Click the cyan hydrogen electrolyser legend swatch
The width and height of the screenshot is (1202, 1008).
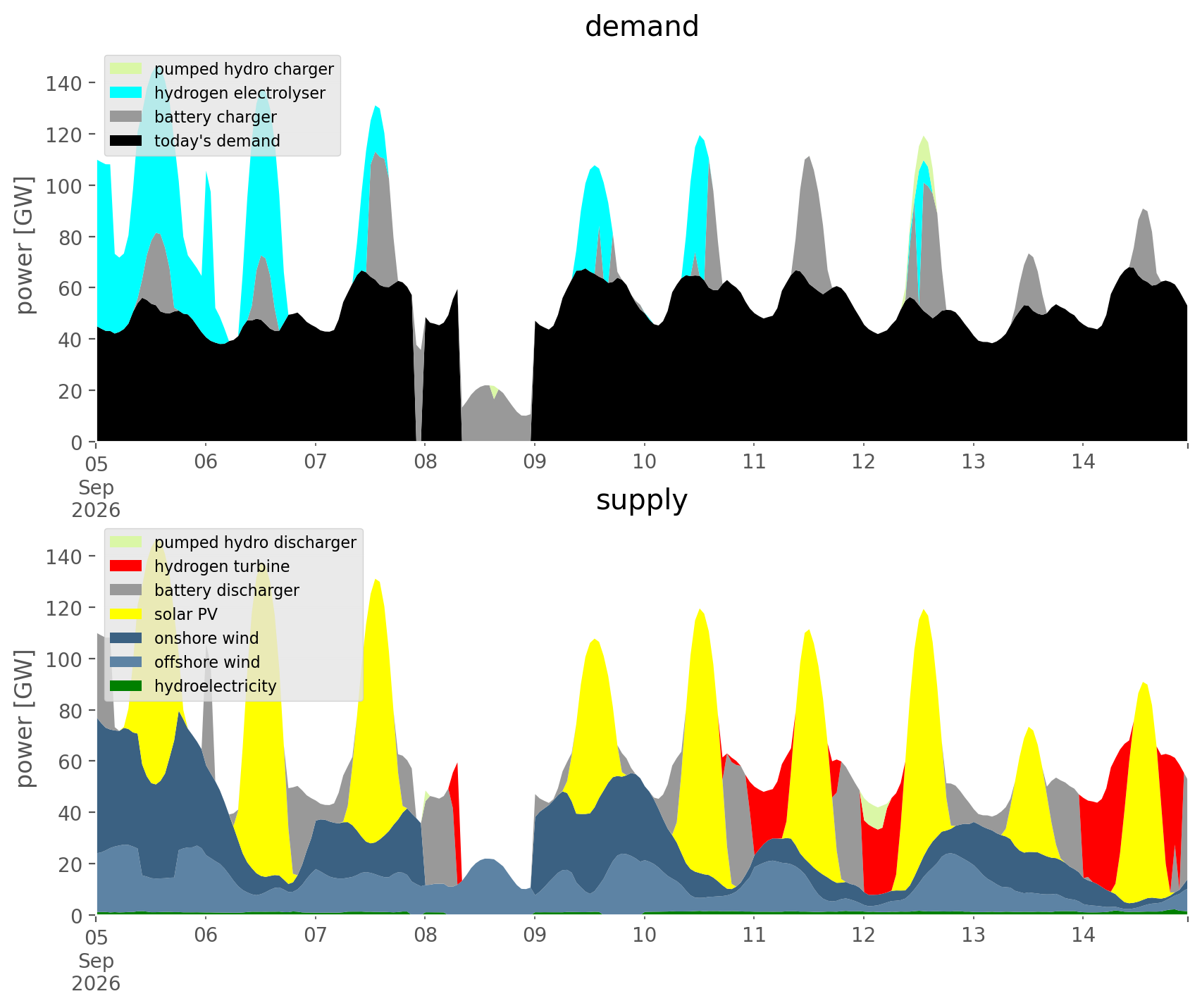pyautogui.click(x=127, y=93)
